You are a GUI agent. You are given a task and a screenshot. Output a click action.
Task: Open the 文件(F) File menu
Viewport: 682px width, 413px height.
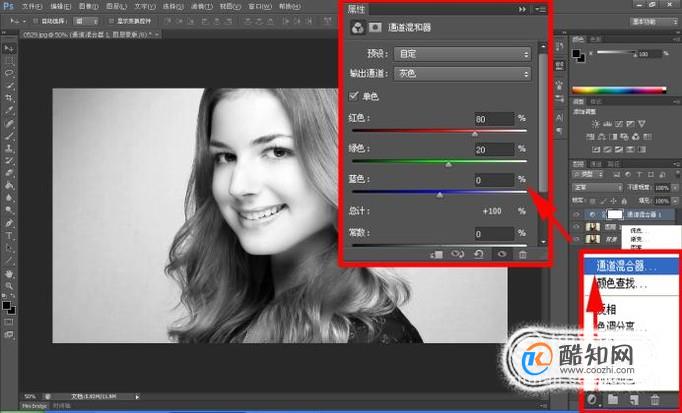(x=32, y=7)
